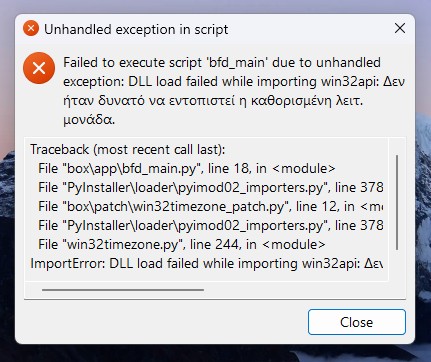431x362 pixels.
Task: Click horizontal scrollbar track right of thumb
Action: [300, 290]
